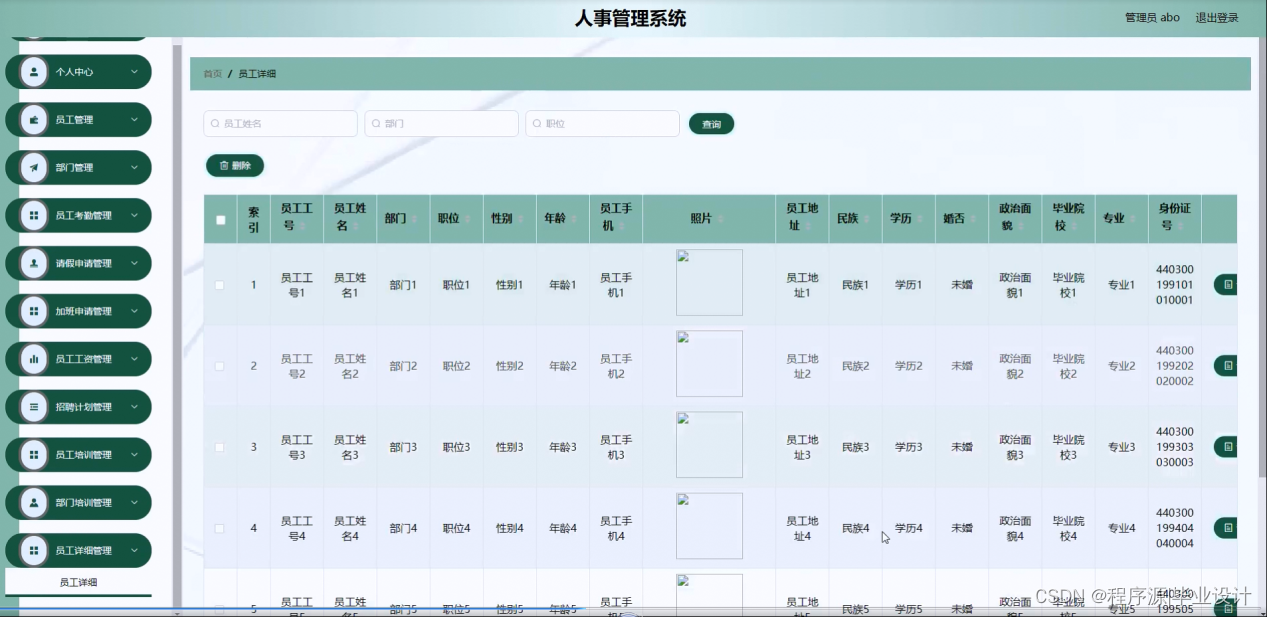Click the 民族2 table cell

(855, 366)
